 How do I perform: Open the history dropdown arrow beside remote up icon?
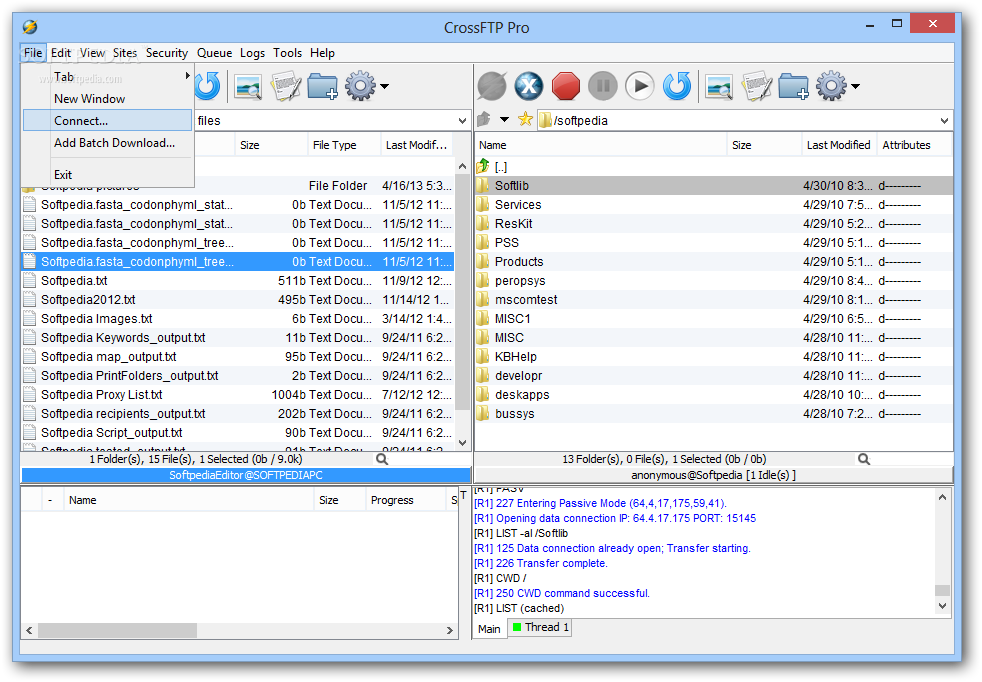point(504,119)
